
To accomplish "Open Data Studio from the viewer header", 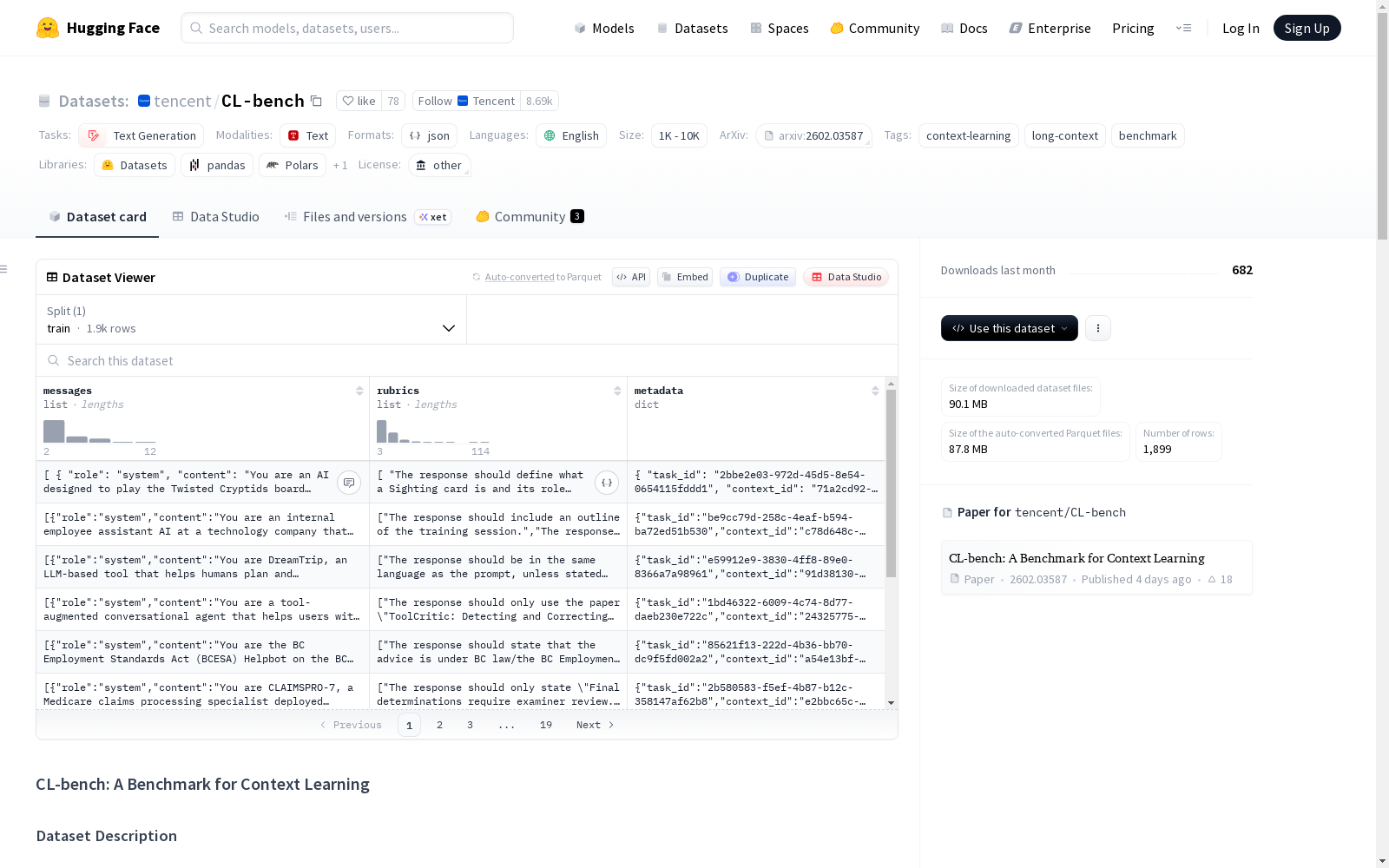I will (846, 277).
